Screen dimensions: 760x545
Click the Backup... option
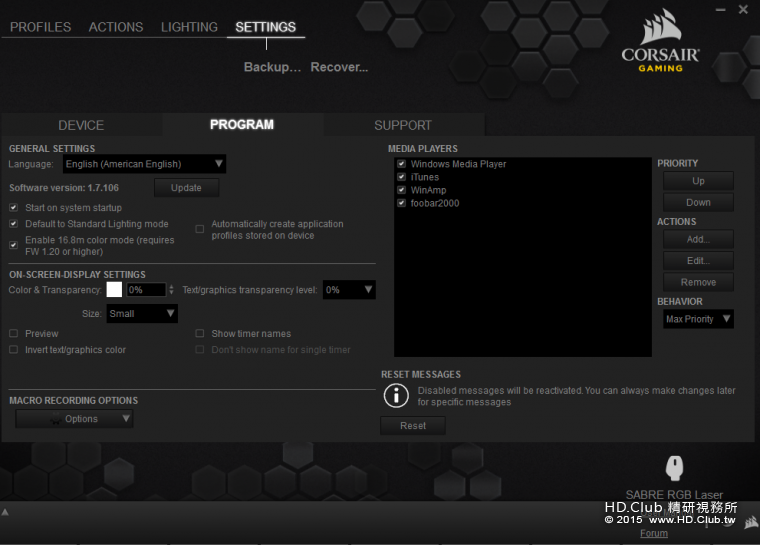pyautogui.click(x=272, y=67)
